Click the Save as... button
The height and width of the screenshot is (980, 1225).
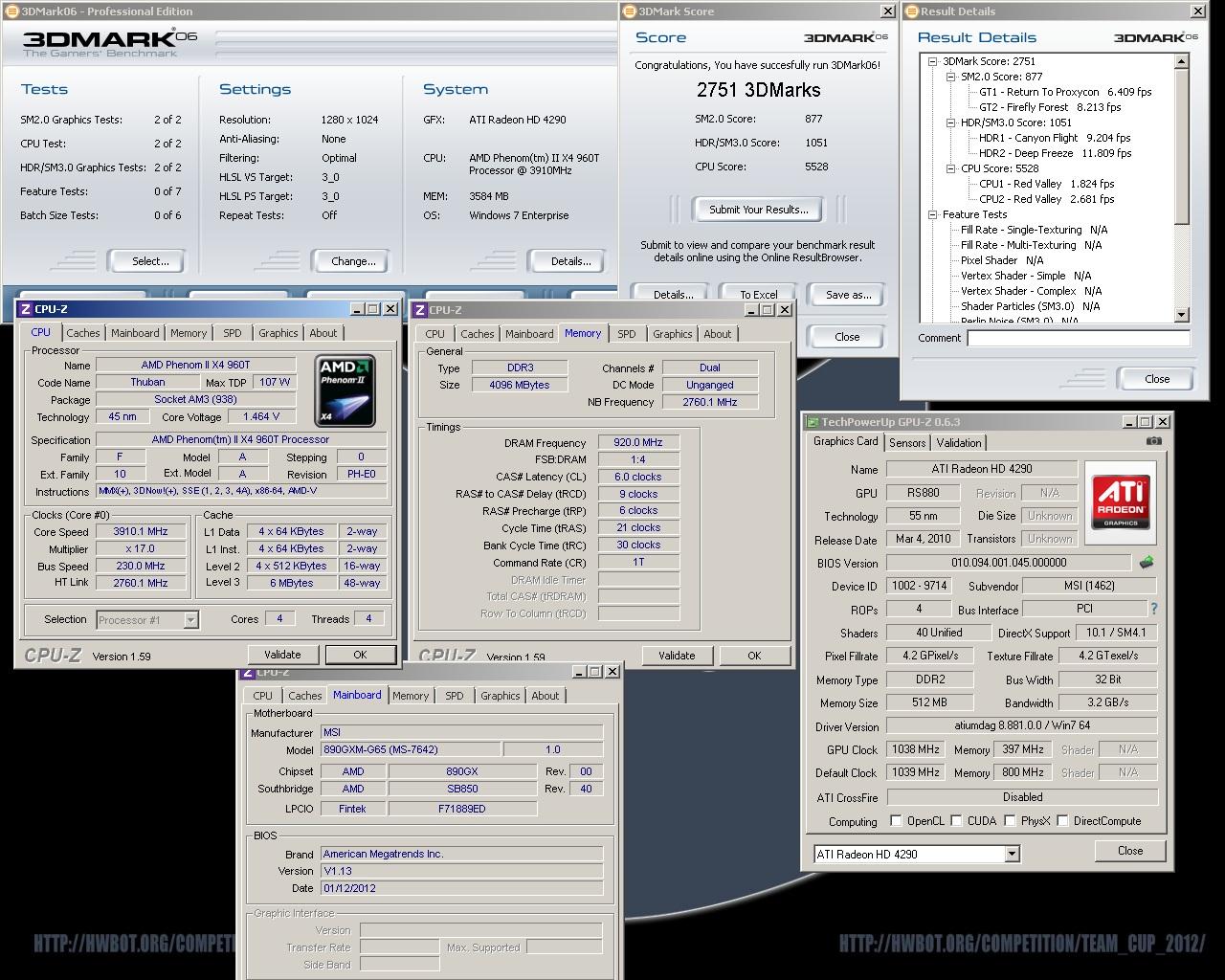(848, 294)
